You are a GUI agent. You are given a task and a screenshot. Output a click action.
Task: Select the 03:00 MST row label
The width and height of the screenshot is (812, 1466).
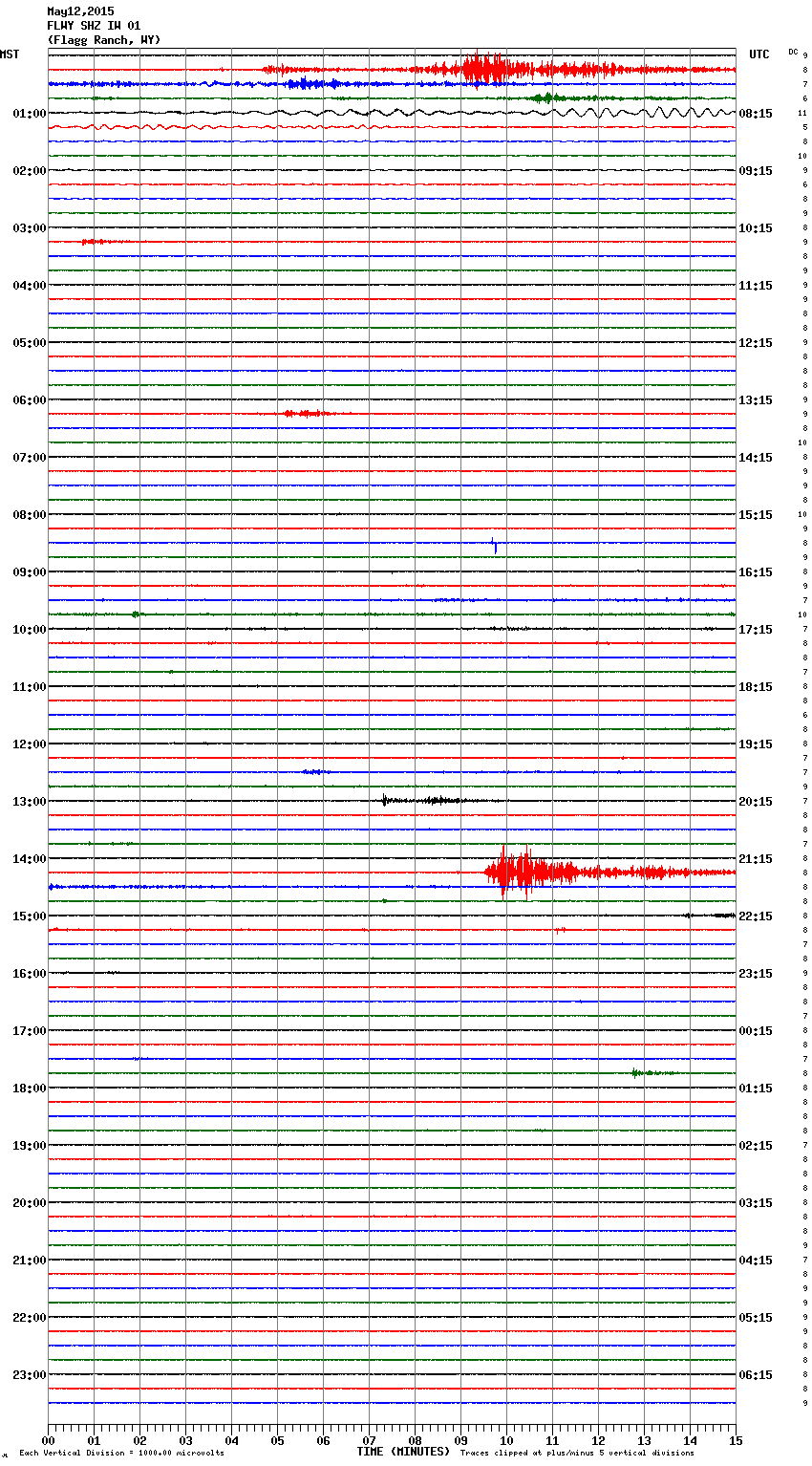[30, 228]
